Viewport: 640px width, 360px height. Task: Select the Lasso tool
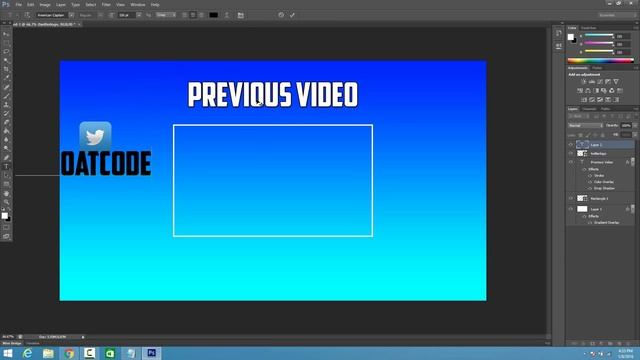(x=6, y=52)
